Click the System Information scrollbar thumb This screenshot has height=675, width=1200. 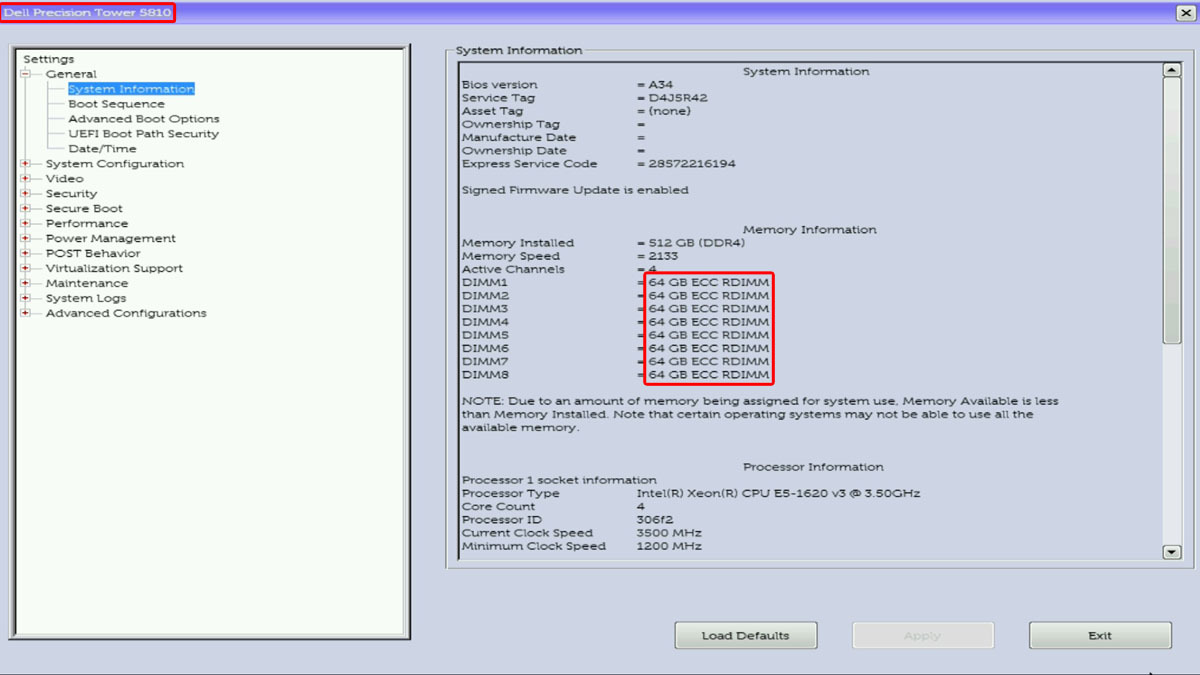click(1172, 210)
